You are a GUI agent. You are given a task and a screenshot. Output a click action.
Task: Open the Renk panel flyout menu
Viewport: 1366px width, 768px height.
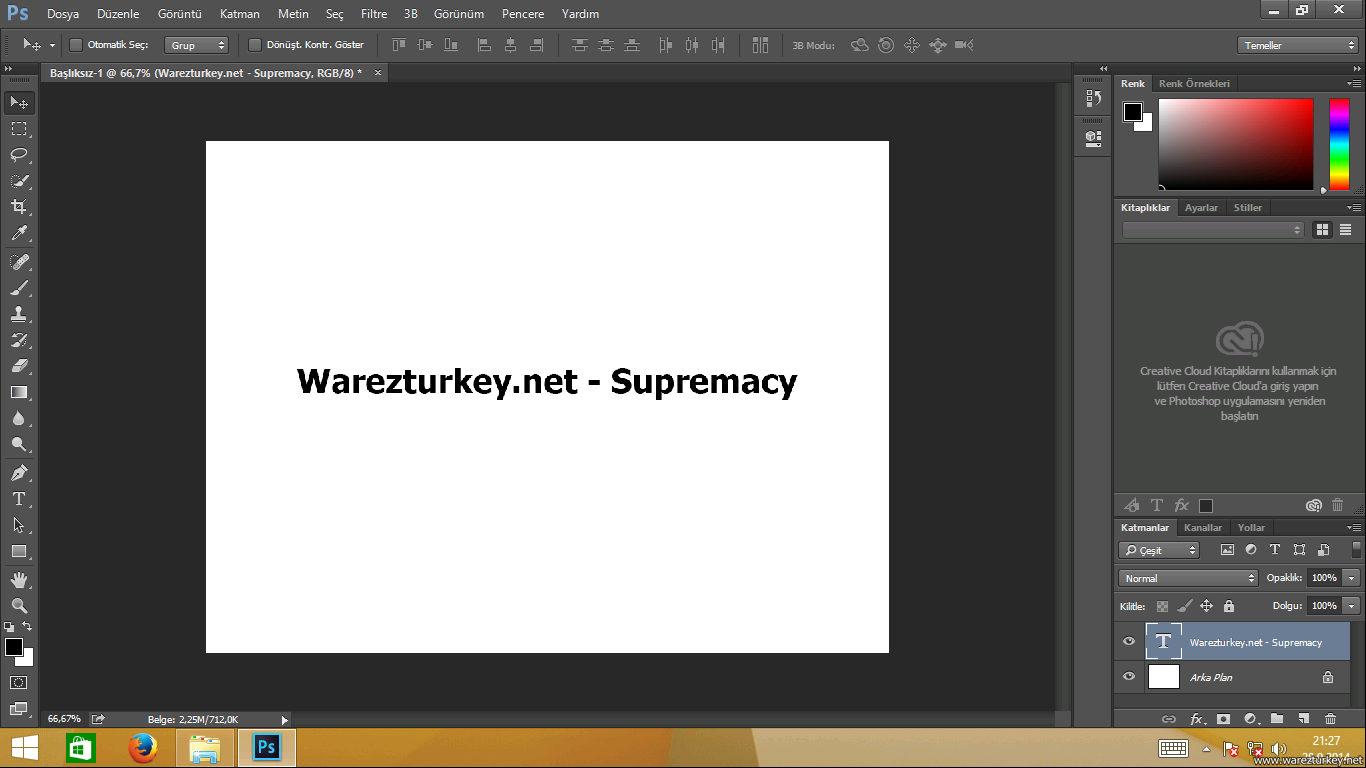pos(1354,84)
